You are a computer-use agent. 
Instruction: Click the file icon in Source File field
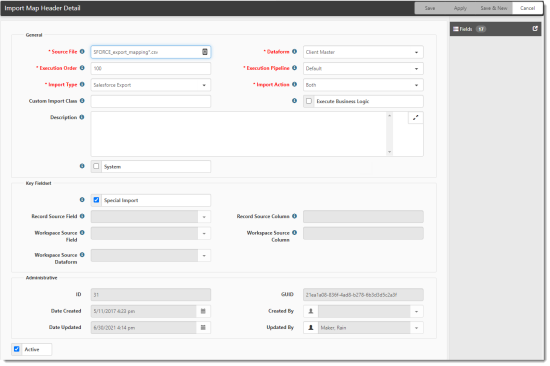[205, 52]
